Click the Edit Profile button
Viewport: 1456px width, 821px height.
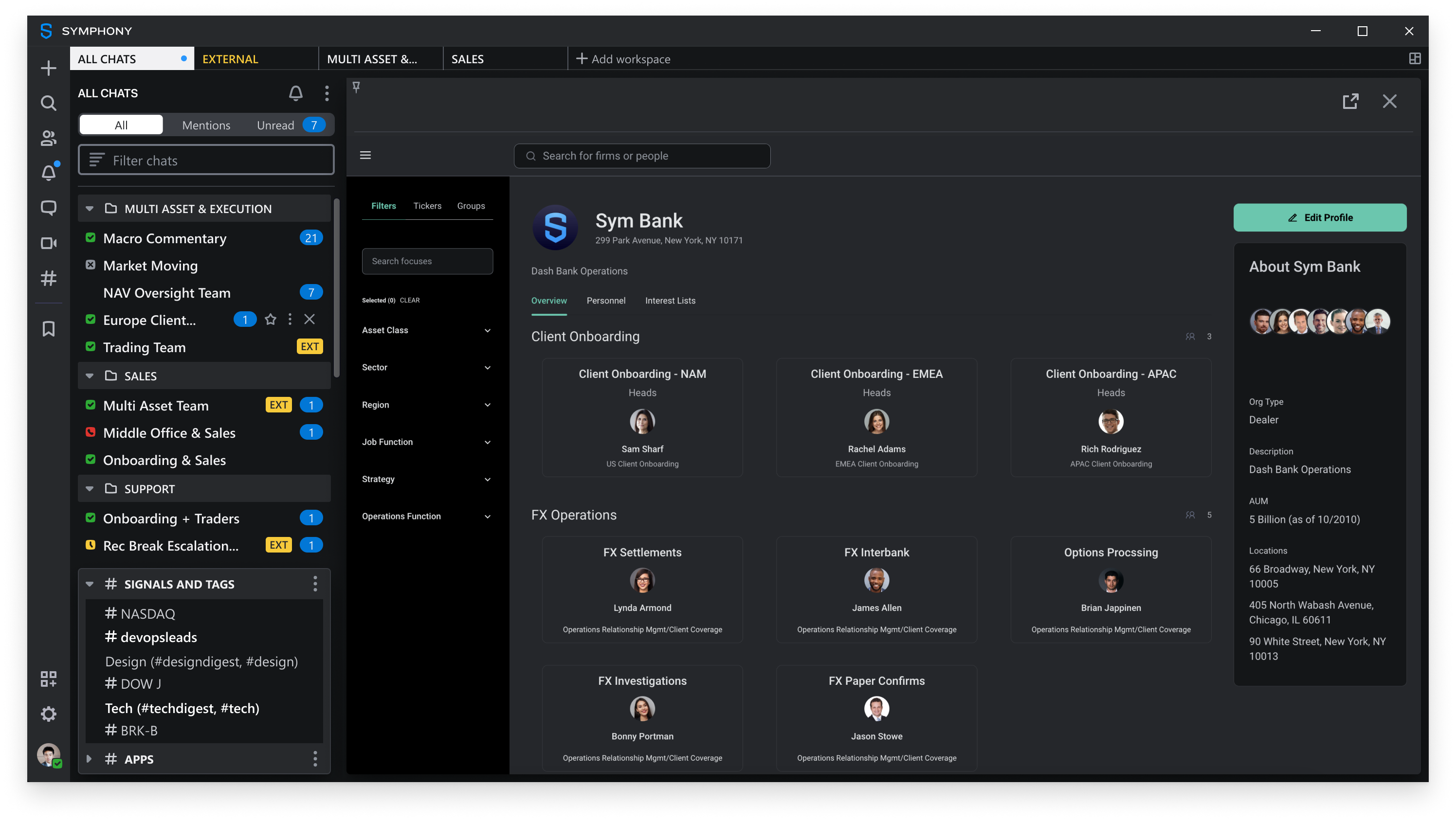[1319, 217]
